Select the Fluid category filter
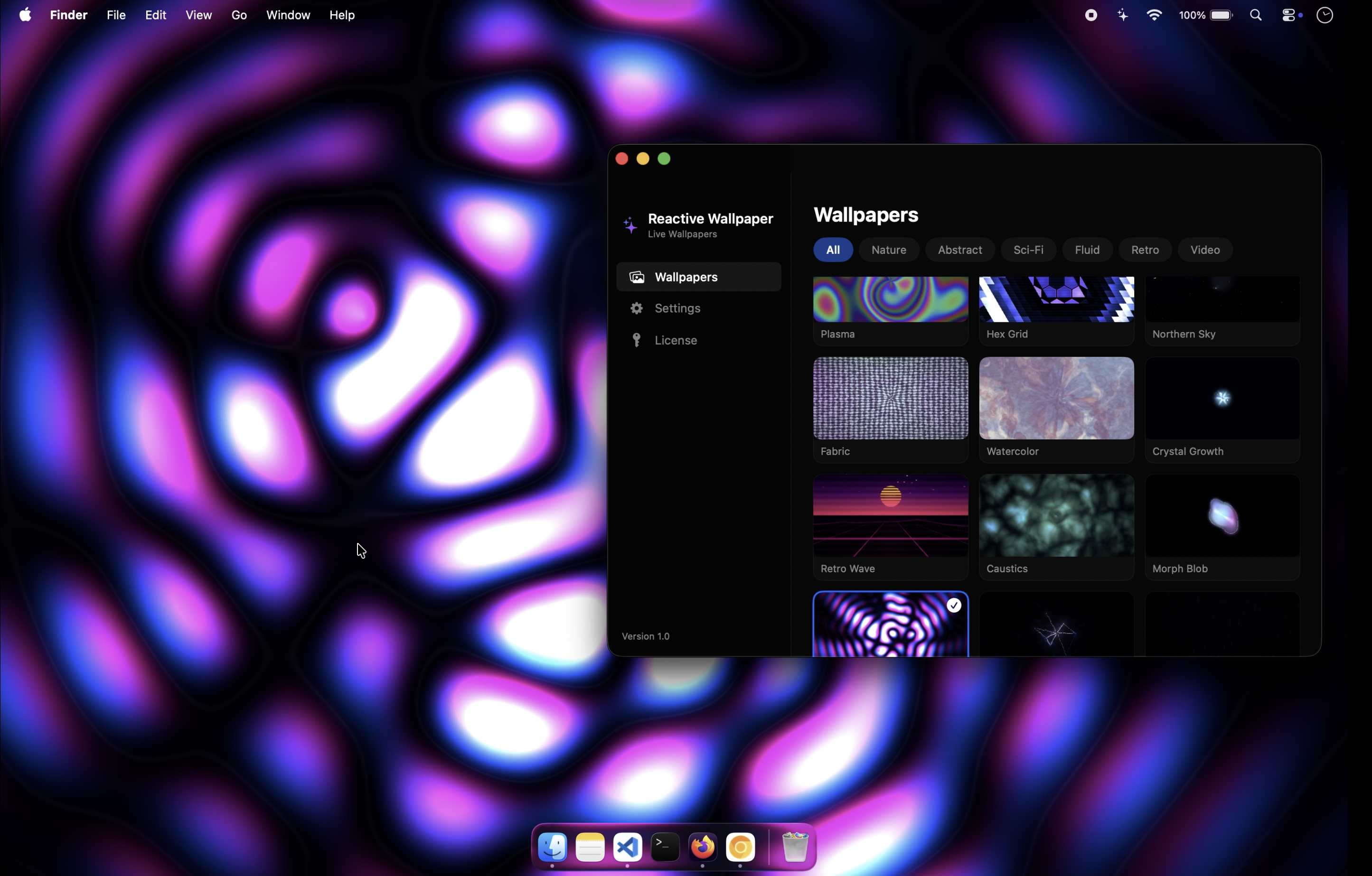1372x876 pixels. [1087, 250]
